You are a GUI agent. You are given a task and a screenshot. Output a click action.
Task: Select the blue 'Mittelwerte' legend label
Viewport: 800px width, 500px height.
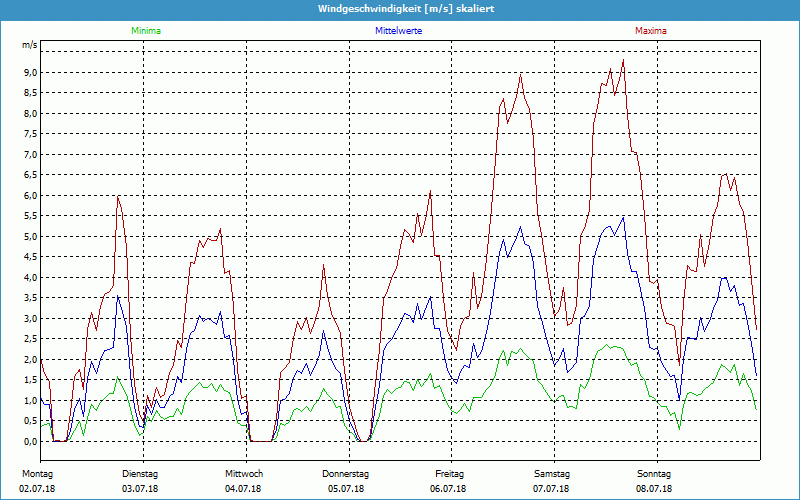click(398, 31)
